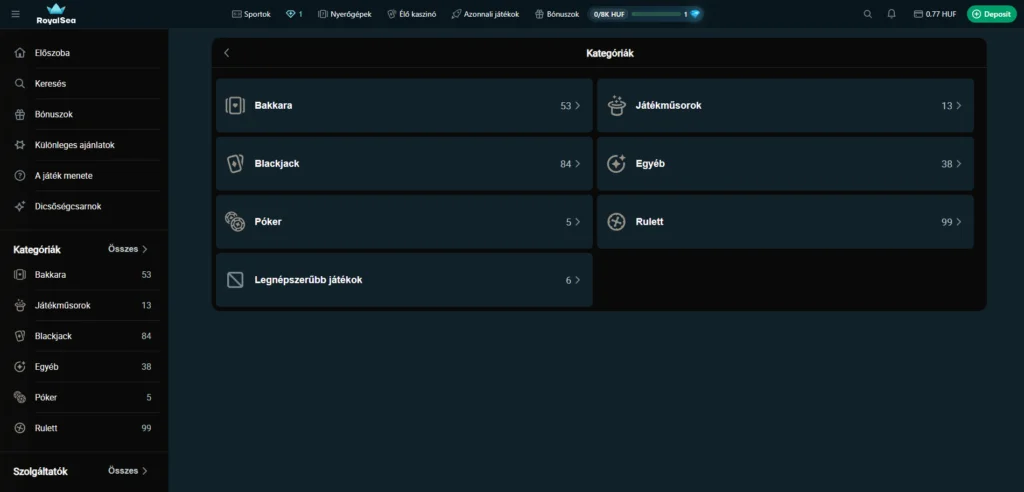Click the Bakkara card icon in the sidebar
Image resolution: width=1024 pixels, height=492 pixels.
pos(20,274)
